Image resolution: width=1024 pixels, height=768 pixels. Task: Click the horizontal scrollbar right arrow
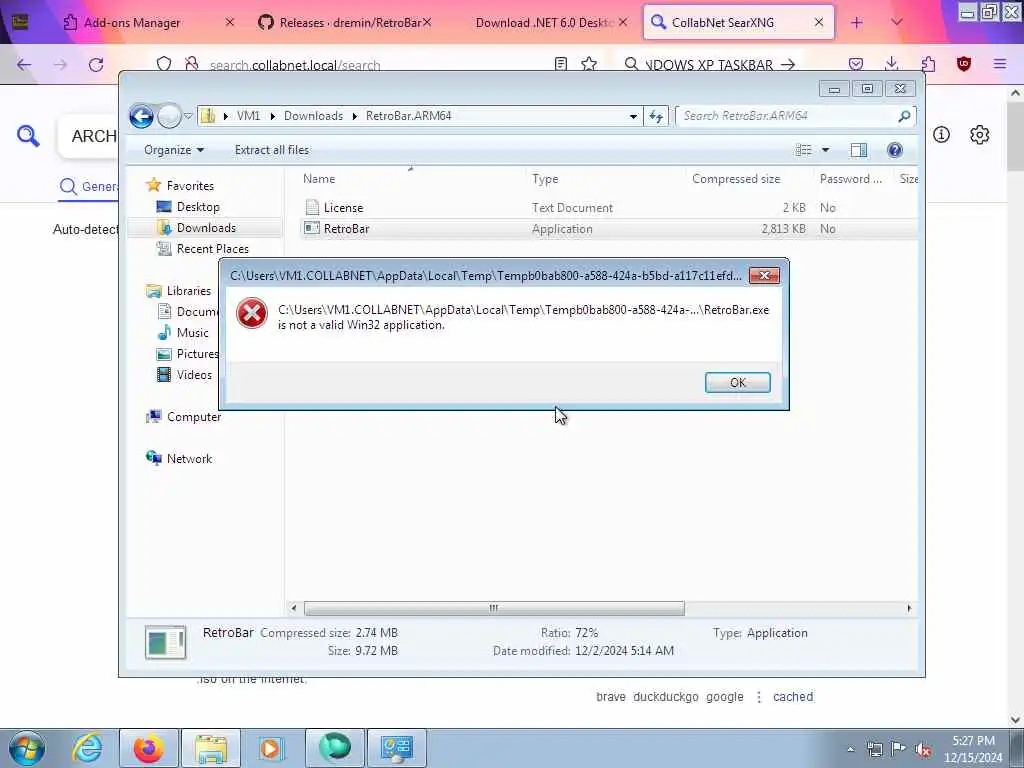click(908, 608)
